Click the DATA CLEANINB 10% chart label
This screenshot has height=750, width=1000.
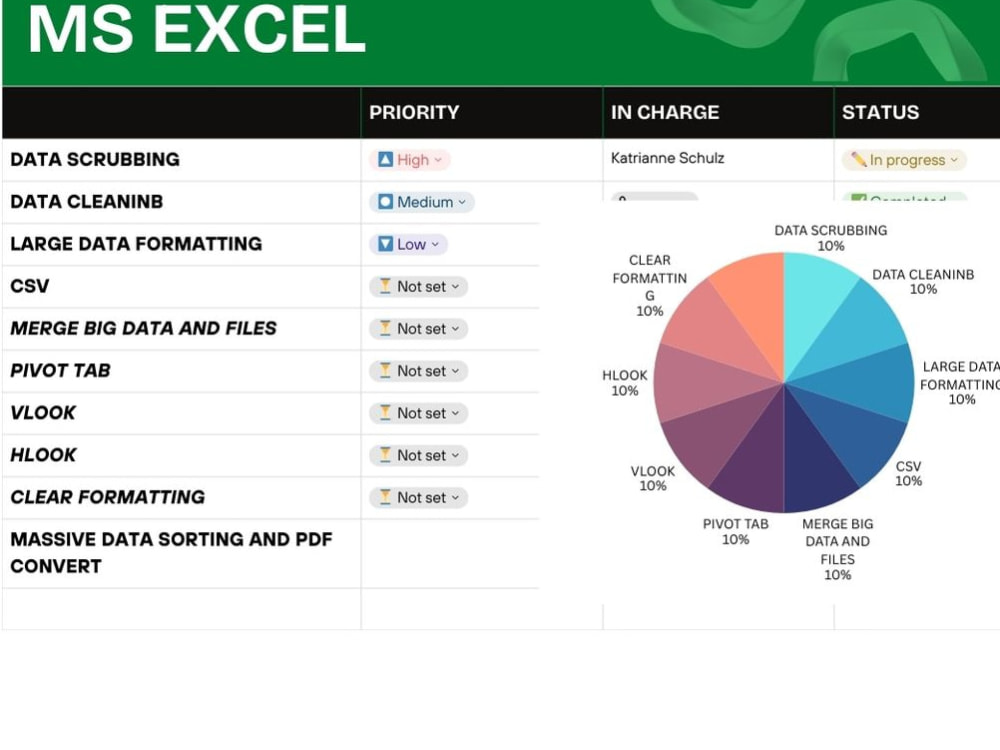(x=923, y=282)
